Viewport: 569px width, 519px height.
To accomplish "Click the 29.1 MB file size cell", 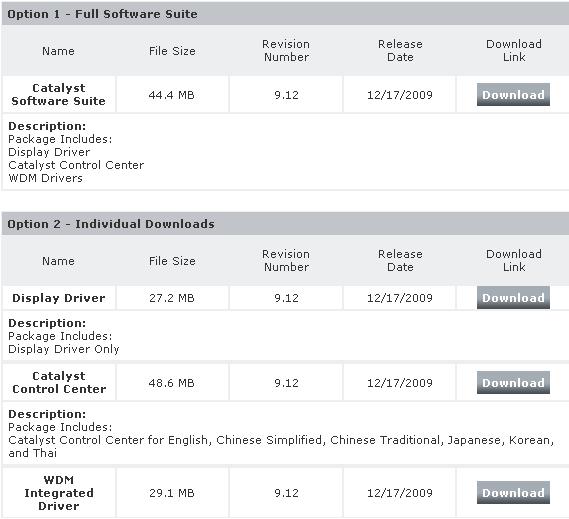I will click(x=172, y=493).
